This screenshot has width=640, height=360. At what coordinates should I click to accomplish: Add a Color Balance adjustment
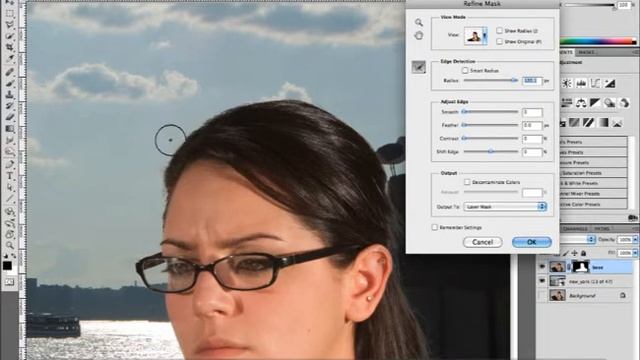pyautogui.click(x=581, y=103)
